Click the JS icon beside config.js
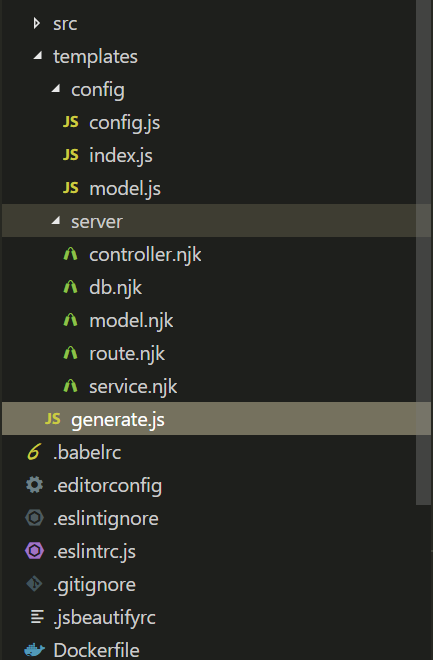 pos(71,122)
